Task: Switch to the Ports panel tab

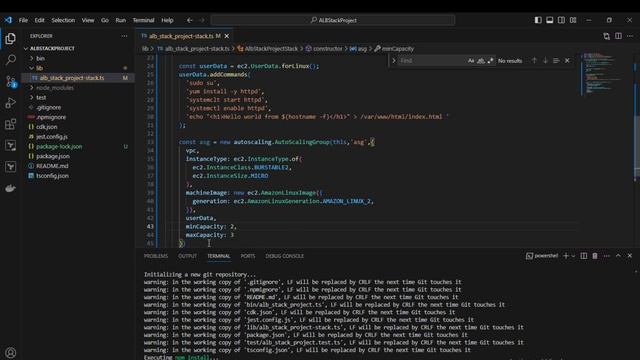Action: click(x=248, y=256)
